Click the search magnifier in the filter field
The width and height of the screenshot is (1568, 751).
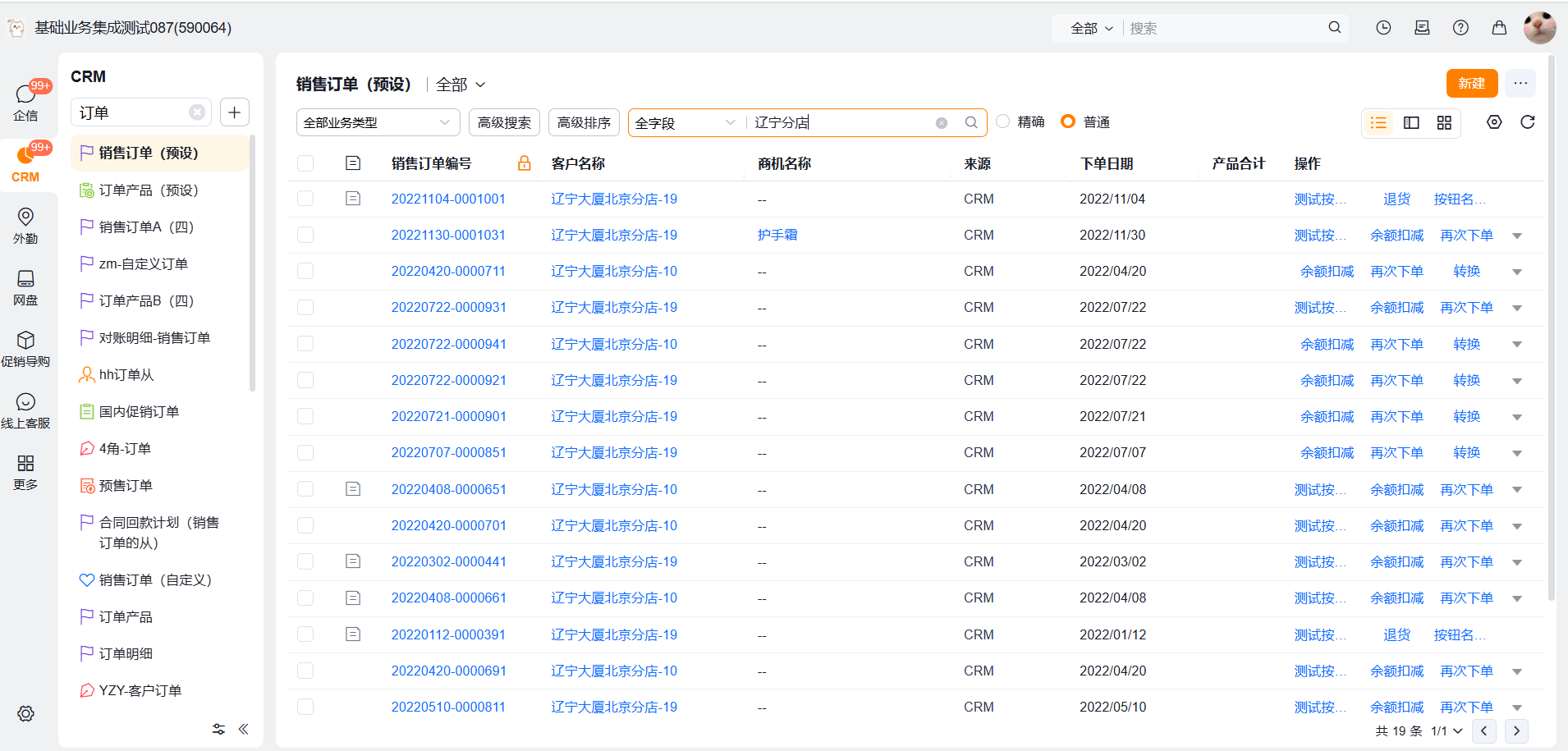tap(971, 122)
